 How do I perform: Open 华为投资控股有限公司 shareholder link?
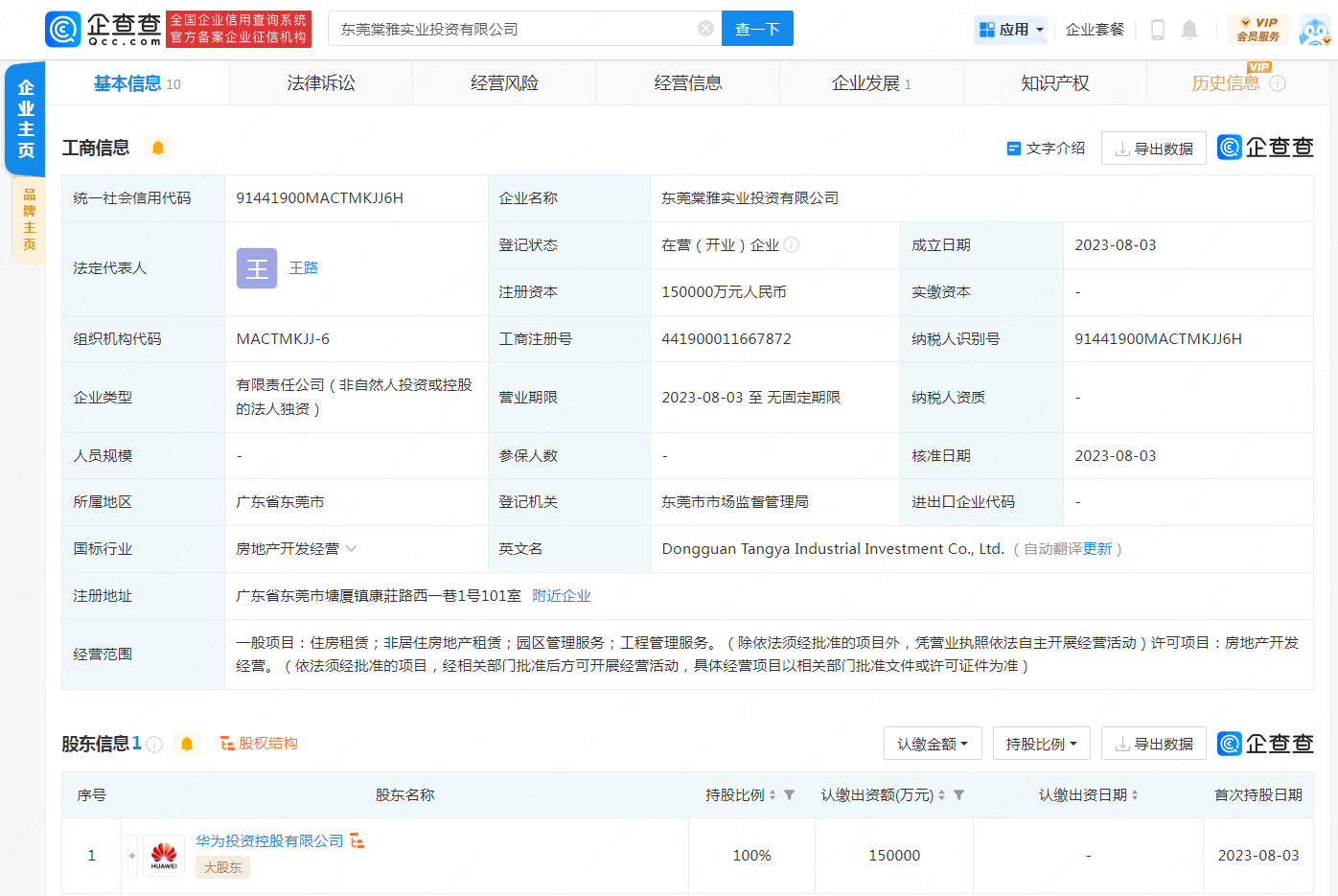pos(269,840)
